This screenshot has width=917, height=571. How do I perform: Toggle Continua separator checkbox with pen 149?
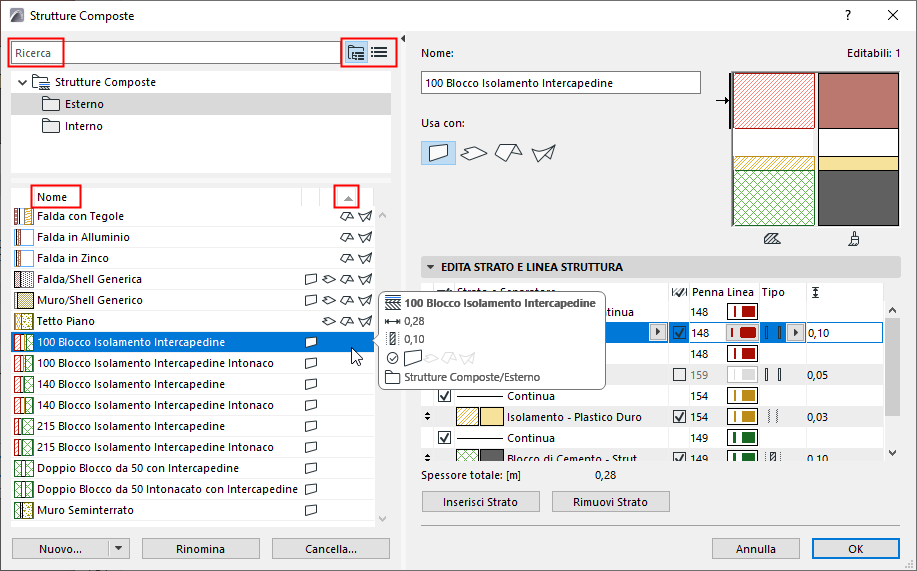coord(444,438)
